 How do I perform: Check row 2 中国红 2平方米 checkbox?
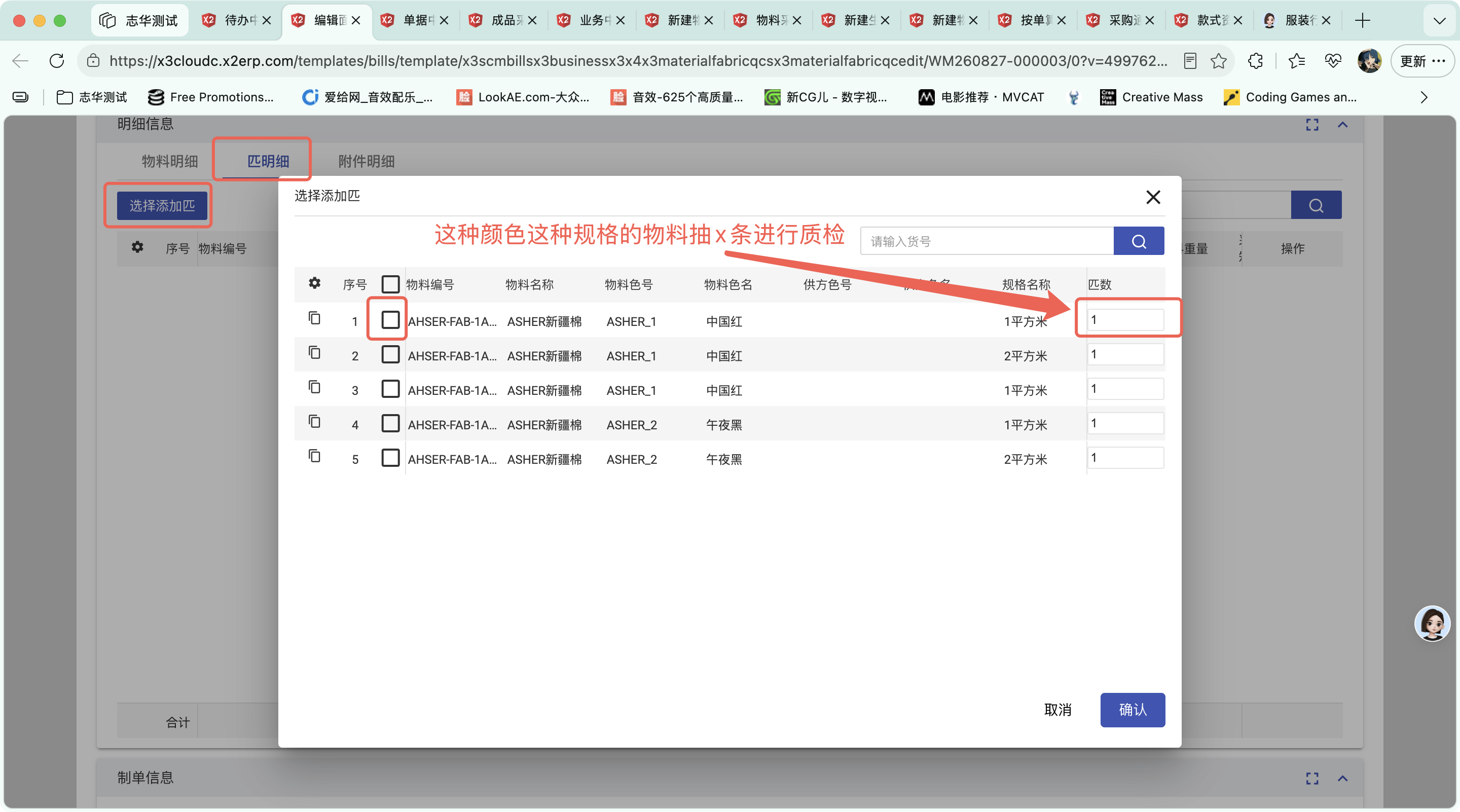pyautogui.click(x=390, y=355)
